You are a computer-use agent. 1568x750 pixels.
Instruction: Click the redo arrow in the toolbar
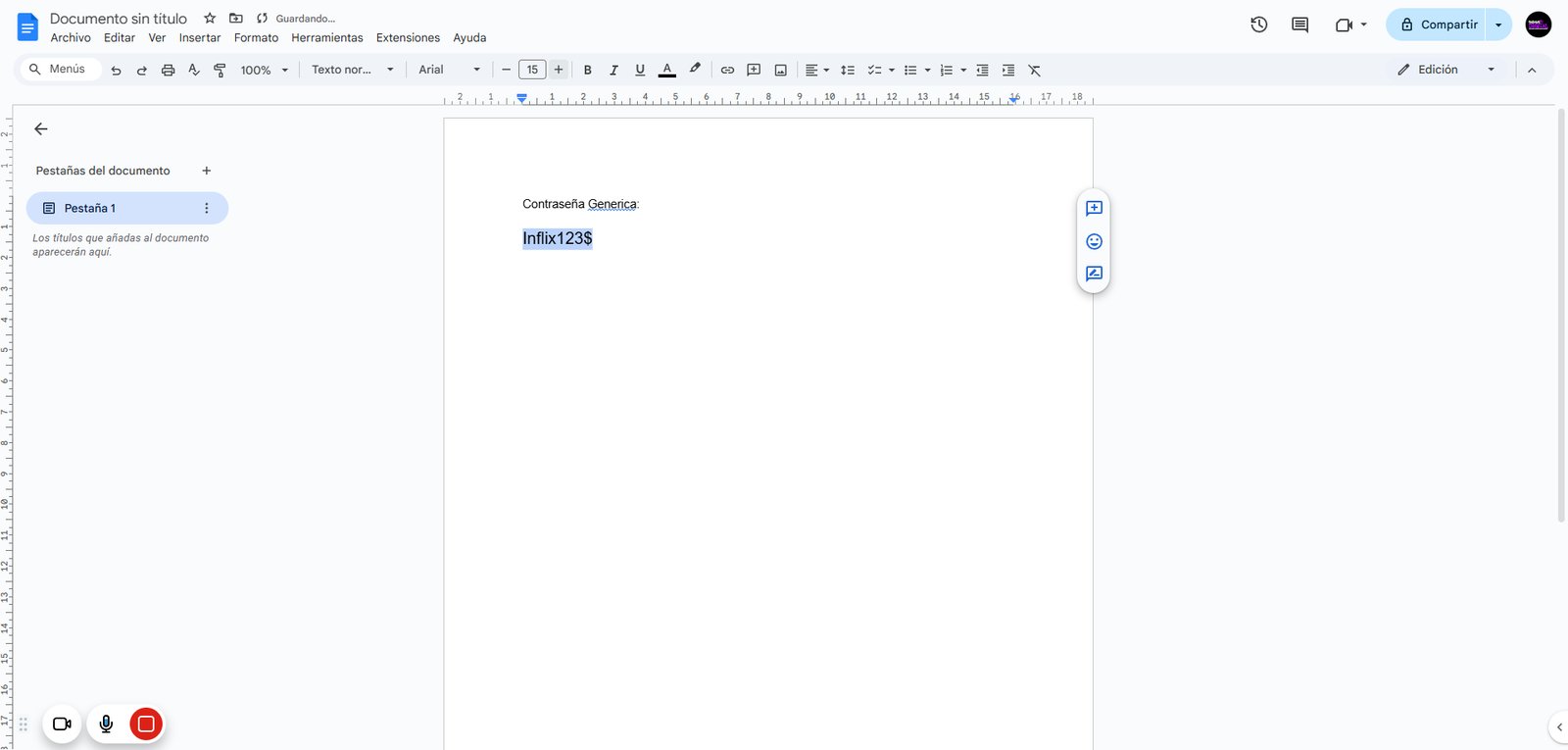point(142,70)
